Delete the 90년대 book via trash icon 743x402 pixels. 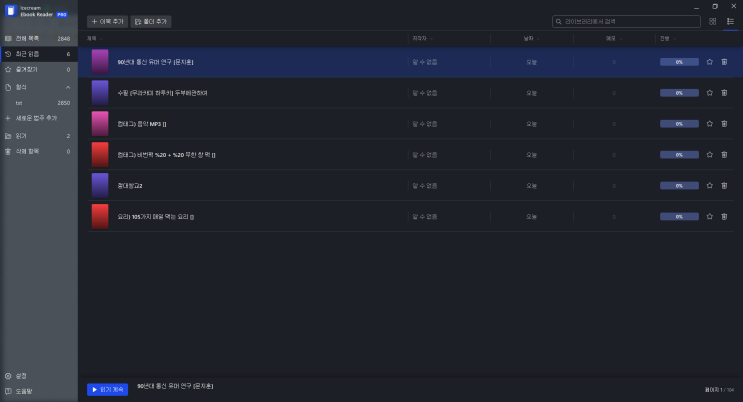pyautogui.click(x=724, y=62)
